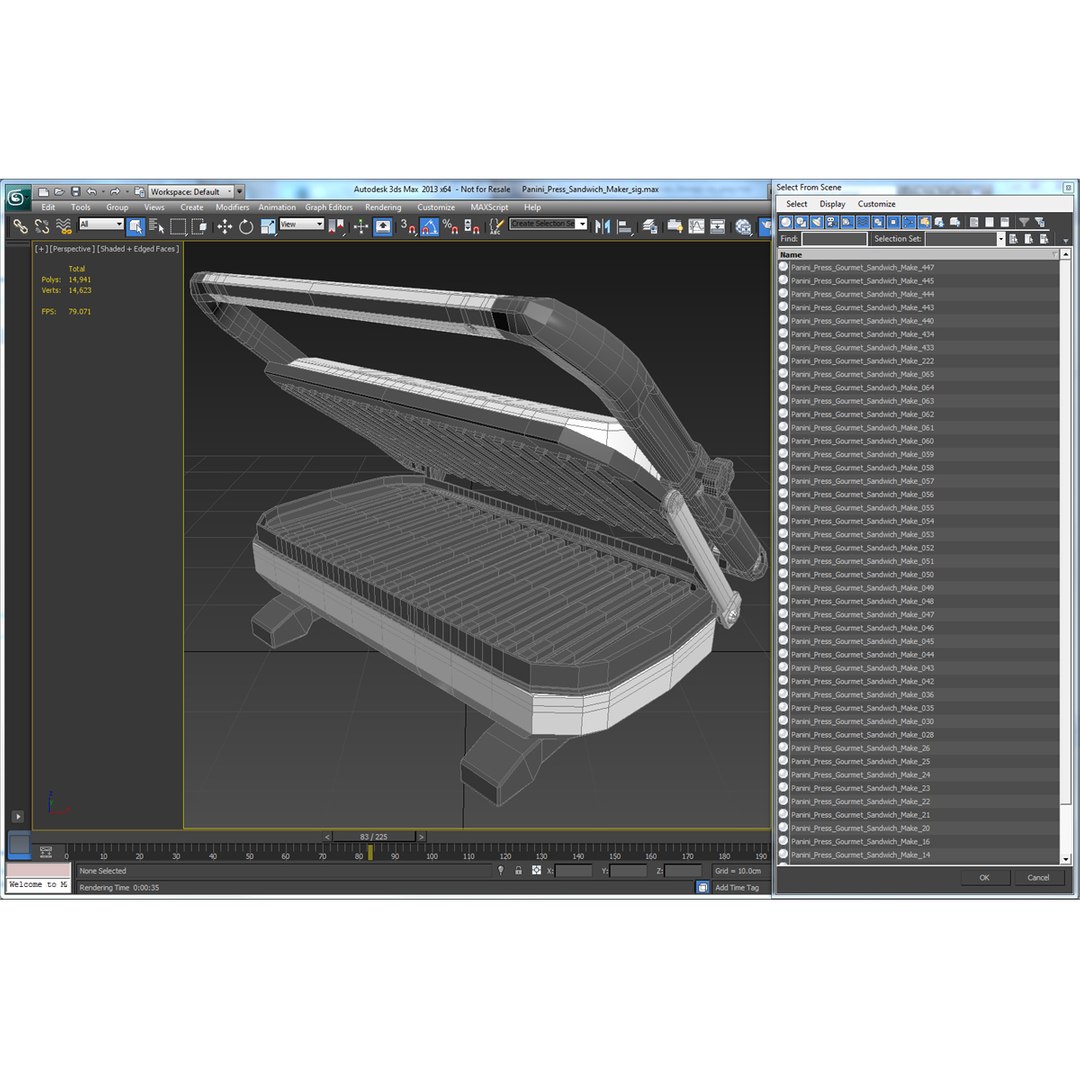Open the Workspace: Default dropdown
1080x1080 pixels.
pyautogui.click(x=190, y=191)
